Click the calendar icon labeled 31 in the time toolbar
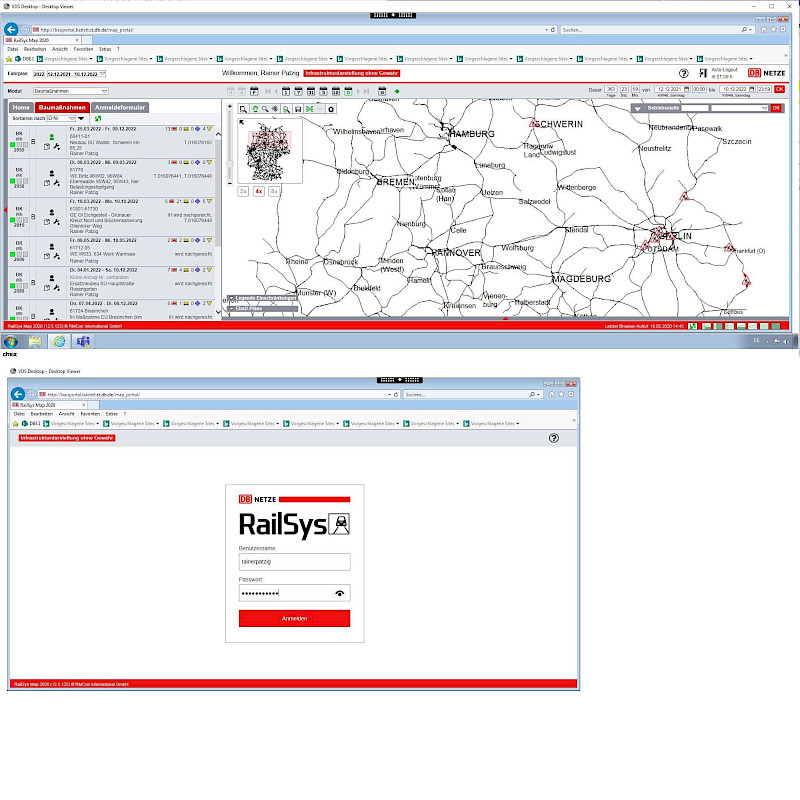This screenshot has height=800, width=800. click(x=311, y=91)
